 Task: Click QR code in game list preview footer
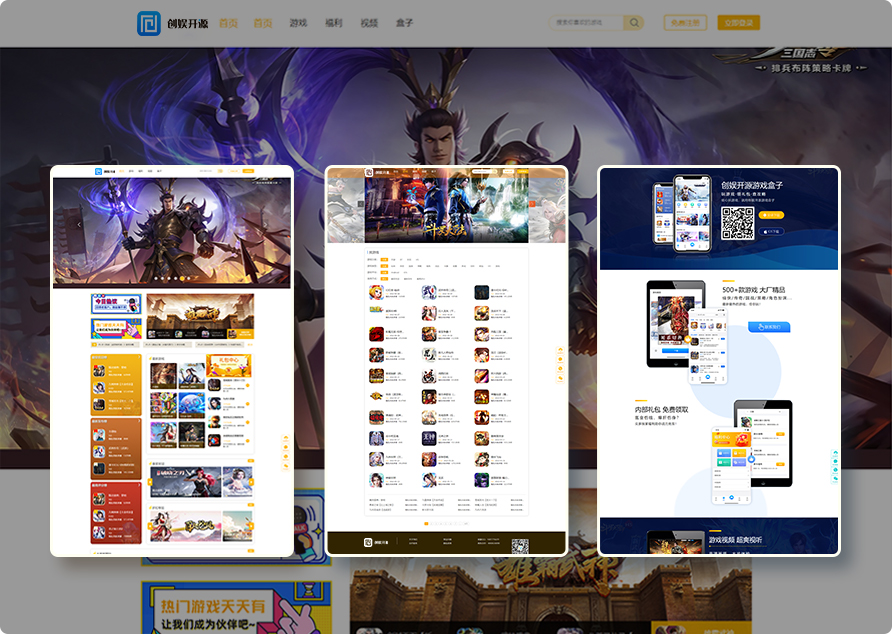point(520,546)
